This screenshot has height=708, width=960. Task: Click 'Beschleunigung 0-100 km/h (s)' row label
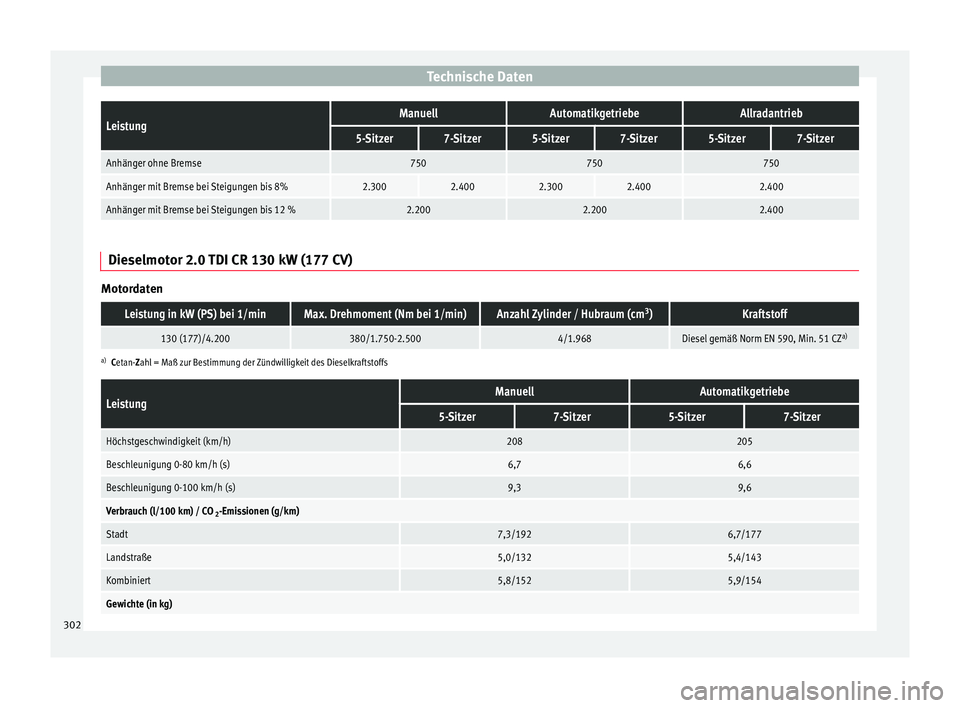(x=171, y=488)
